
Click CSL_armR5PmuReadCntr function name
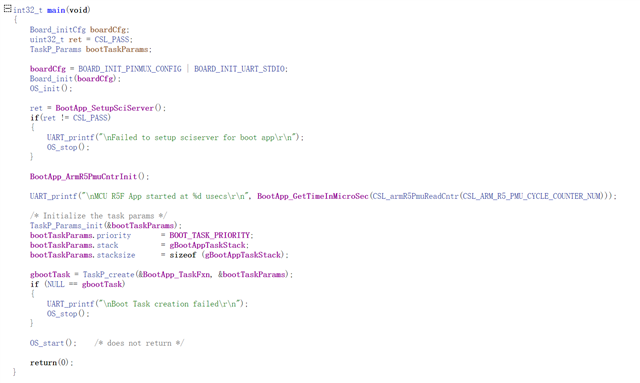[x=416, y=196]
